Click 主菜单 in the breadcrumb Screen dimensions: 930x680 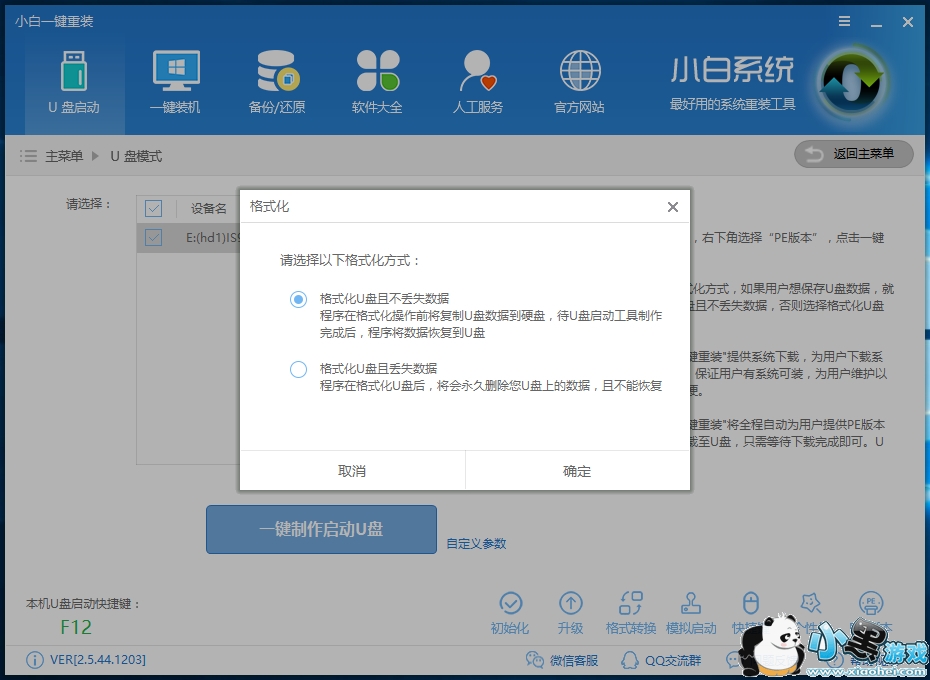tap(64, 156)
